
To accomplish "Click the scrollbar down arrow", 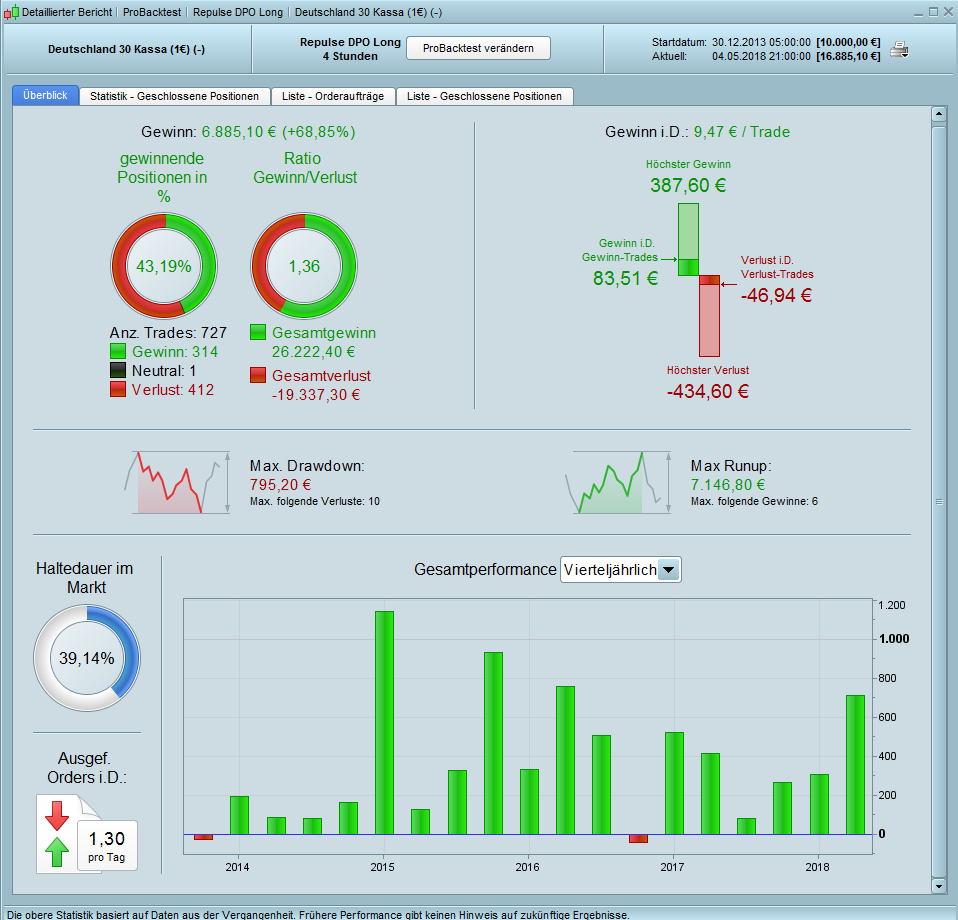I will pyautogui.click(x=939, y=885).
